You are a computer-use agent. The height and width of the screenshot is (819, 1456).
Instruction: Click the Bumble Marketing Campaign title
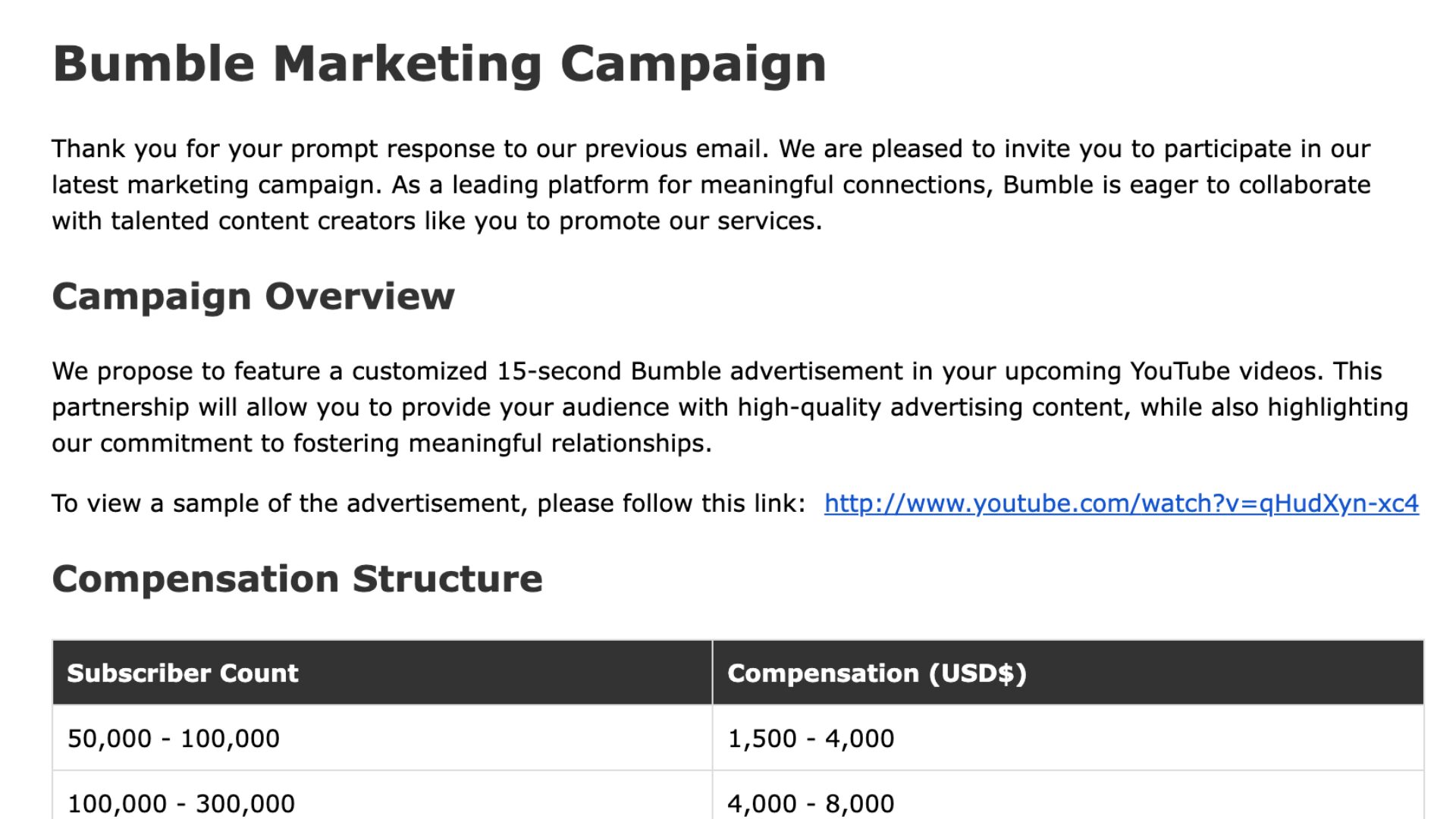tap(439, 64)
